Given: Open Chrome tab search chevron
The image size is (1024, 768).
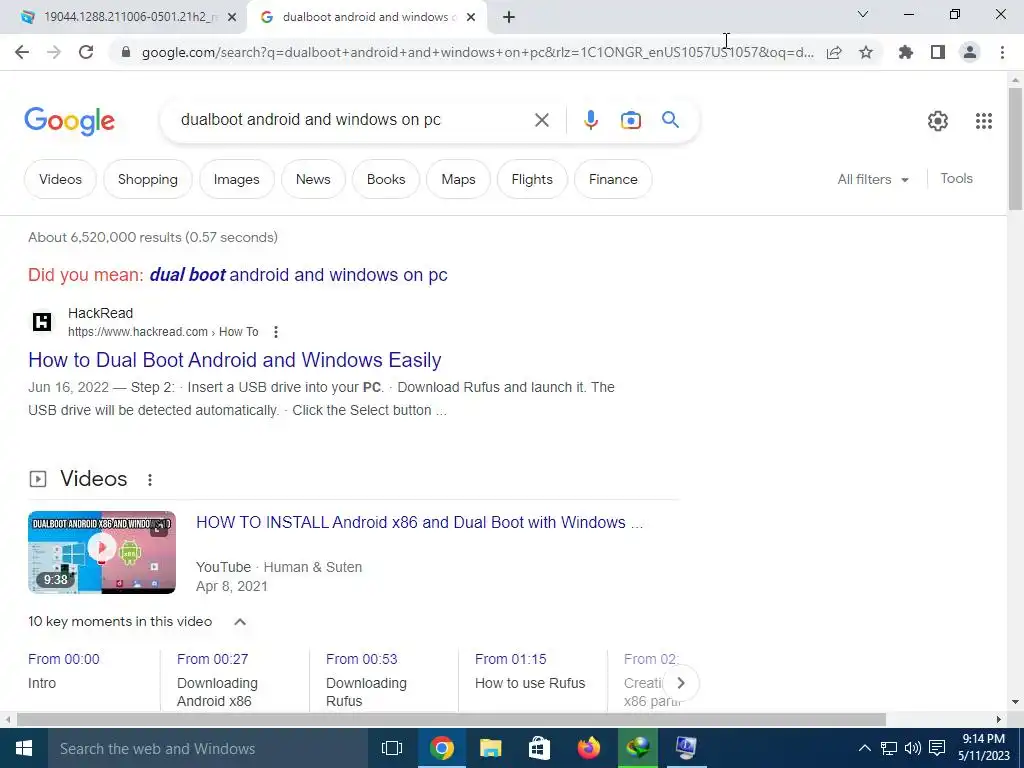Looking at the screenshot, I should click(x=863, y=14).
